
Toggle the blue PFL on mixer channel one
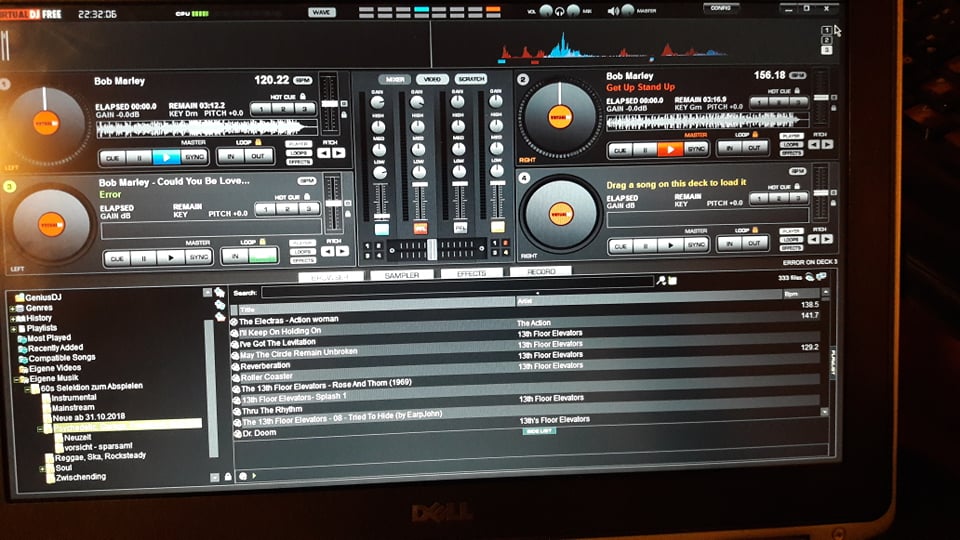click(x=381, y=229)
